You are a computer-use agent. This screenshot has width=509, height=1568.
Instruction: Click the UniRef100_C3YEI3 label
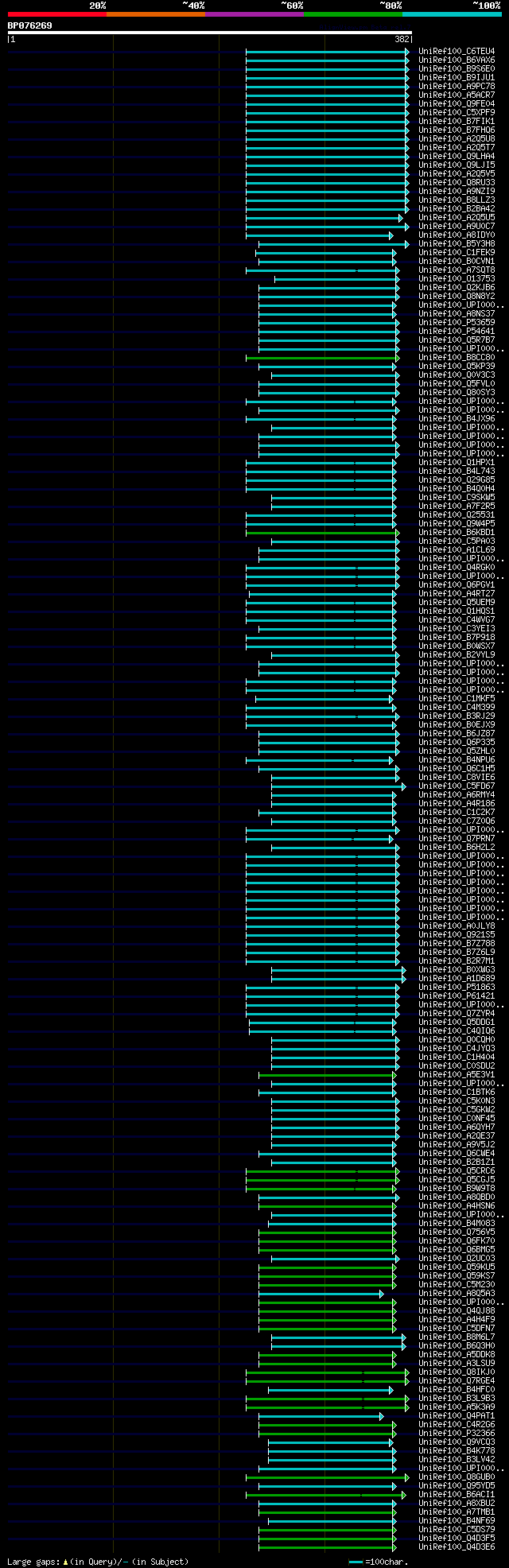click(457, 629)
